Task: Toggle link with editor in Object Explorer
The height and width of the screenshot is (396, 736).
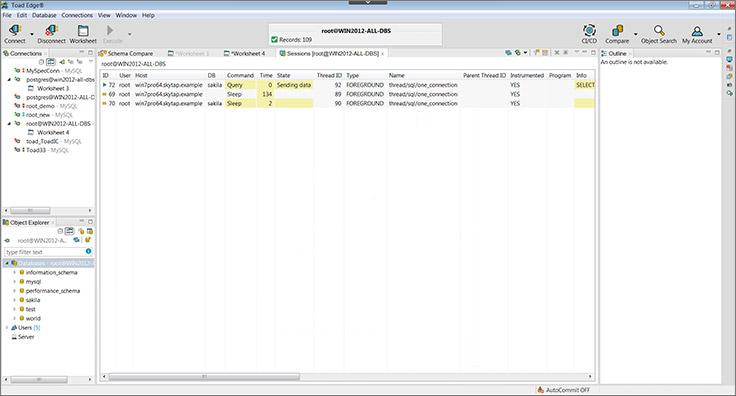Action: point(69,231)
